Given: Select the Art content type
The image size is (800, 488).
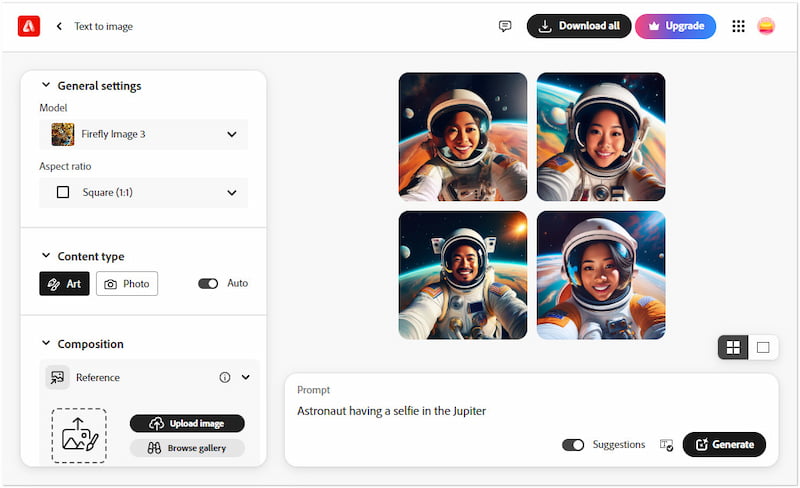Looking at the screenshot, I should (65, 284).
